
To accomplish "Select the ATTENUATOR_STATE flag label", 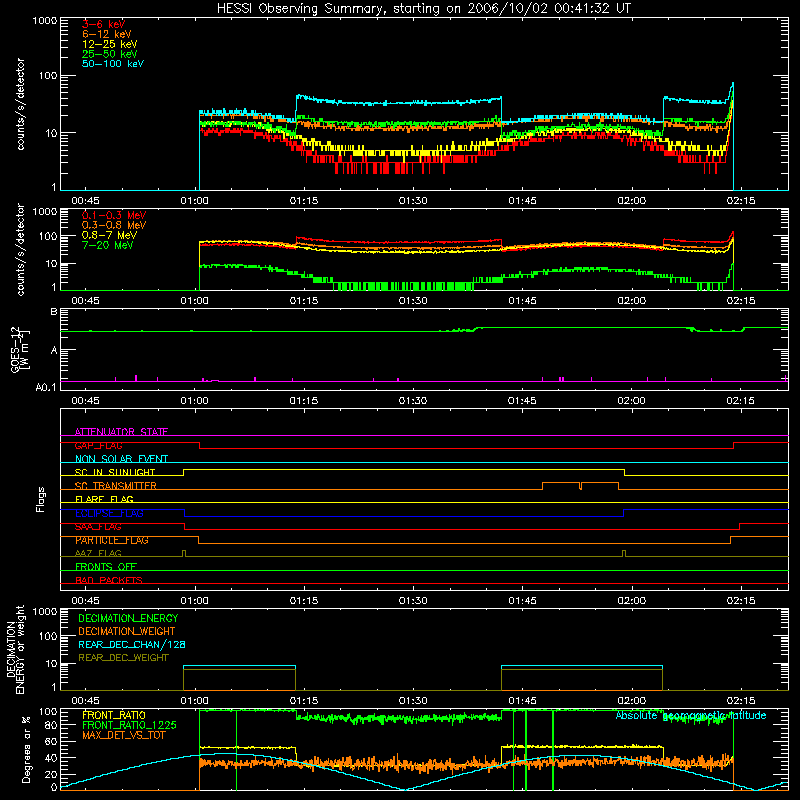I will [121, 432].
